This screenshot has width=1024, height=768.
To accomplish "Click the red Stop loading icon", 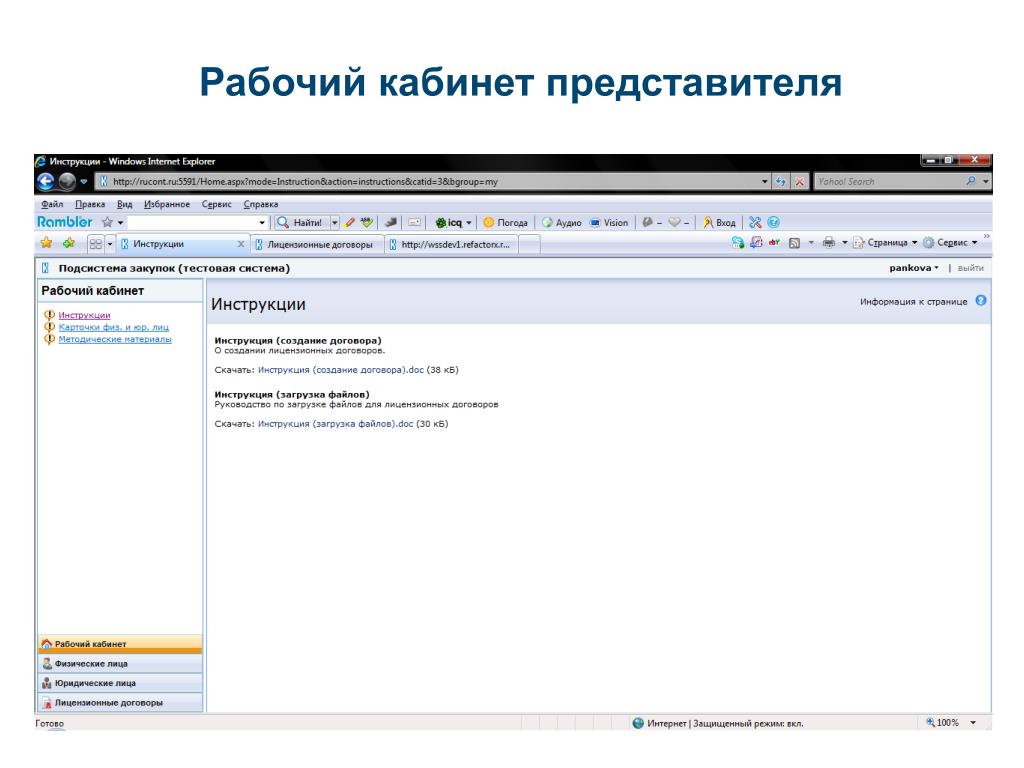I will pyautogui.click(x=799, y=182).
